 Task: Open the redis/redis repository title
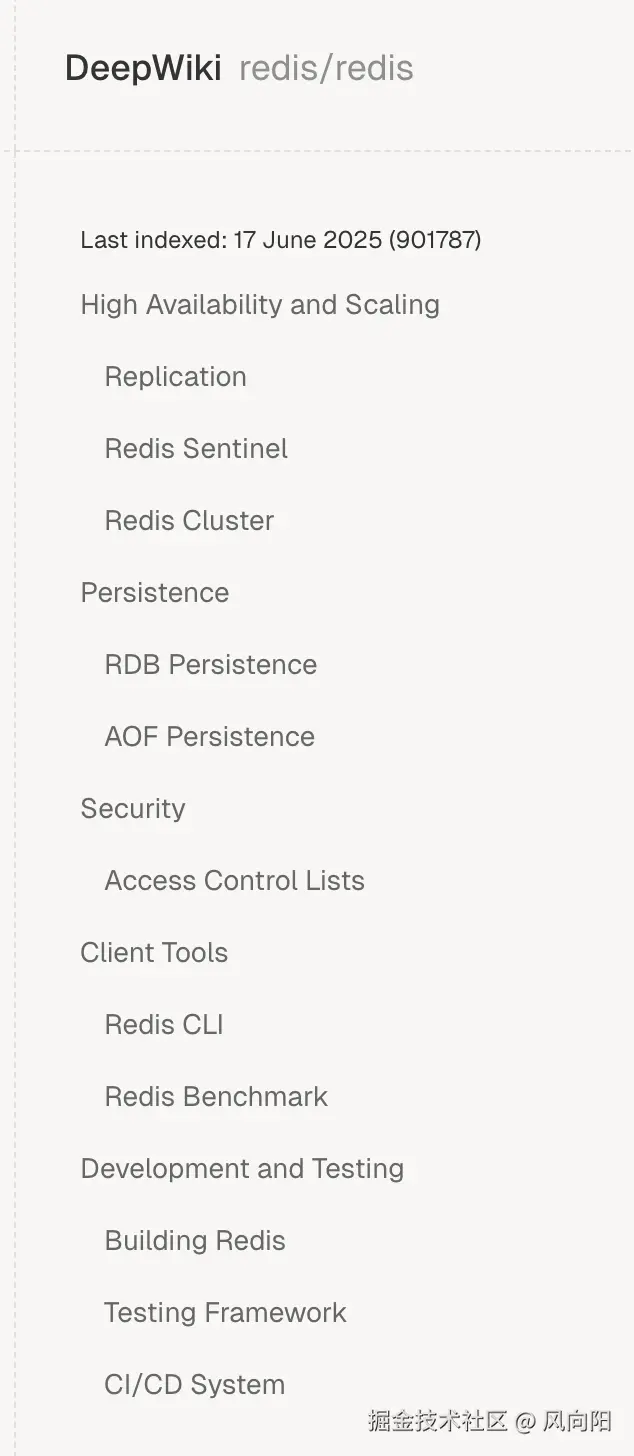click(326, 68)
